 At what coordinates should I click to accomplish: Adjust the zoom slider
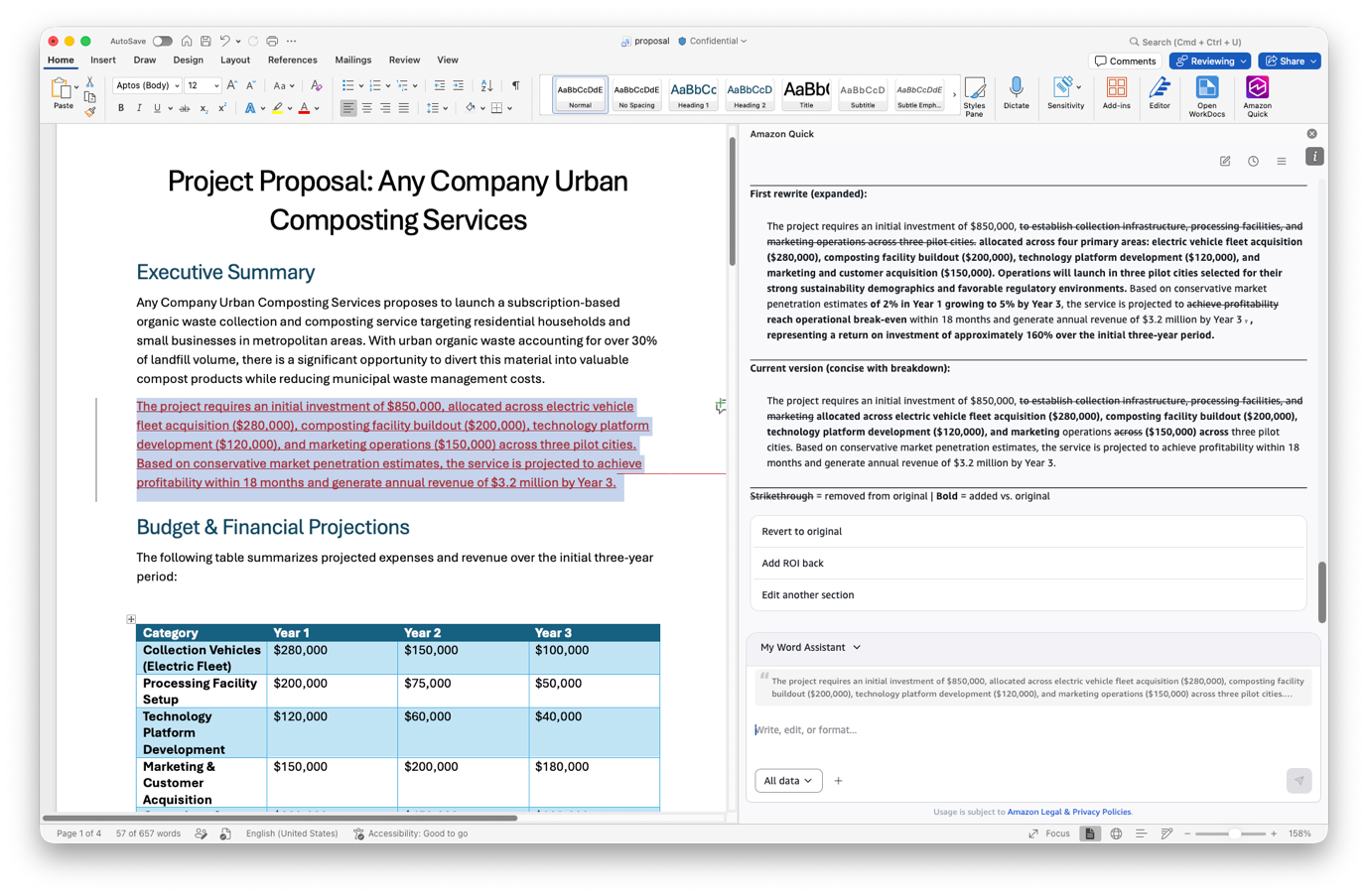pyautogui.click(x=1230, y=833)
